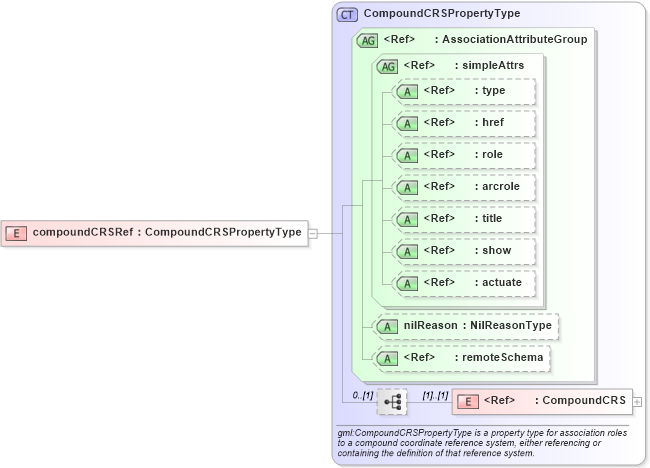Select the ': href' attribute label
650x468 pixels.
(490, 122)
